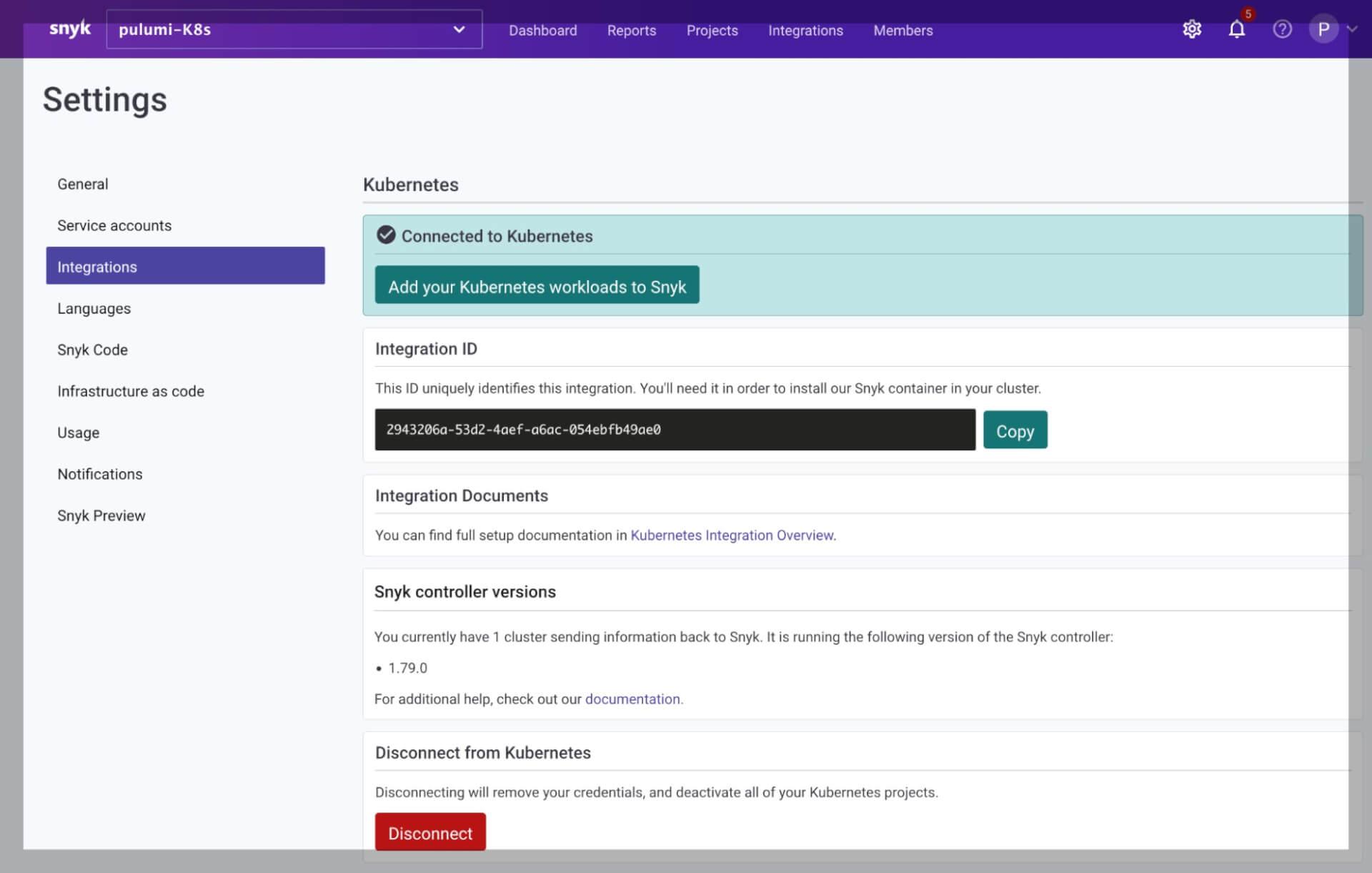The height and width of the screenshot is (873, 1372).
Task: Click the Snyk logo icon top left
Action: click(67, 28)
